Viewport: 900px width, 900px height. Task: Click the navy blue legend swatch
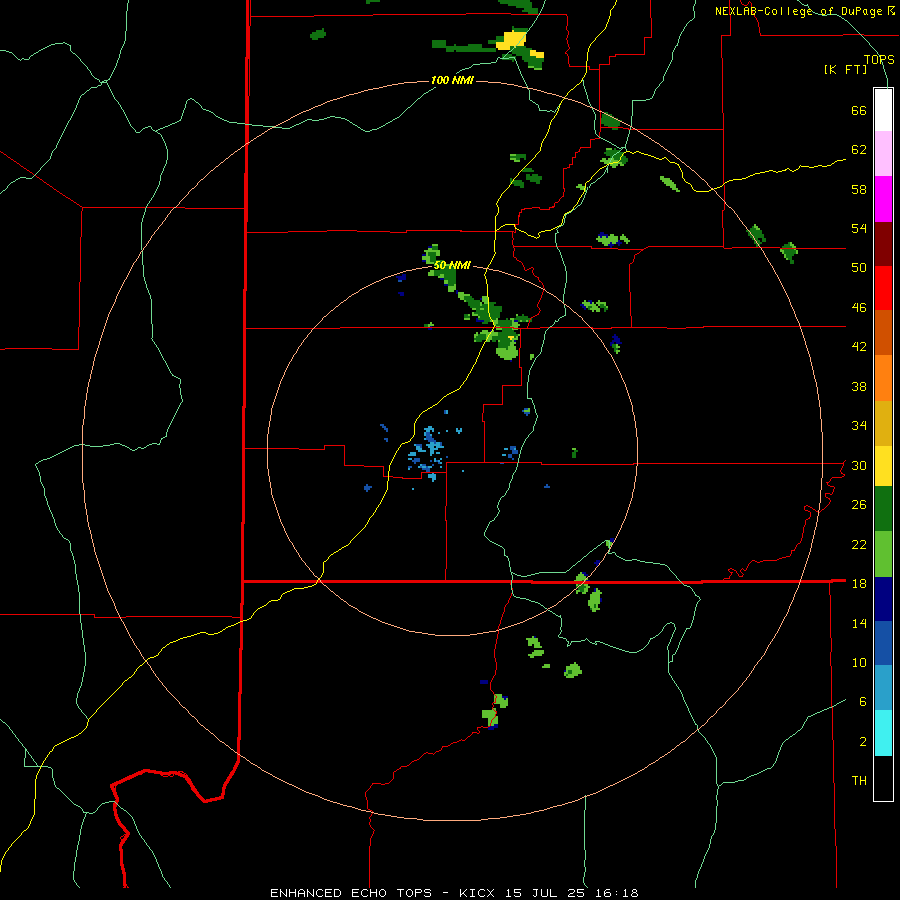coord(883,599)
